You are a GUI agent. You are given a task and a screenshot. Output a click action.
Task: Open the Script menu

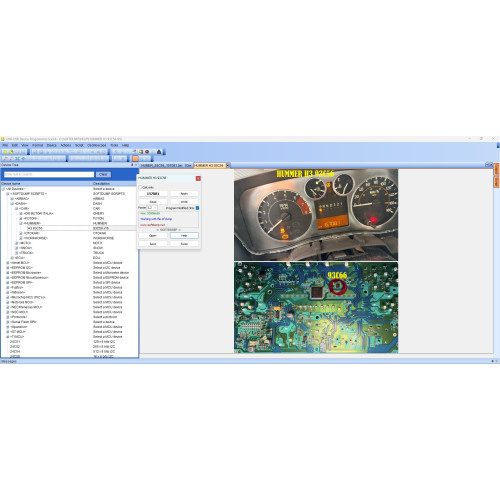point(79,145)
